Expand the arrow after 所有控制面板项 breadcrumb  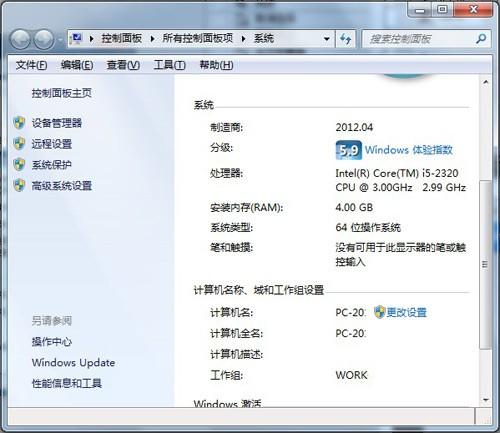(x=244, y=39)
